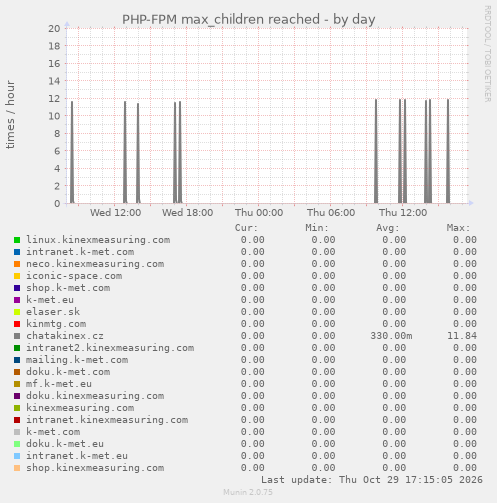The image size is (497, 503).
Task: Select the doku.kinexmeasuring.com legend label
Action: pos(95,396)
